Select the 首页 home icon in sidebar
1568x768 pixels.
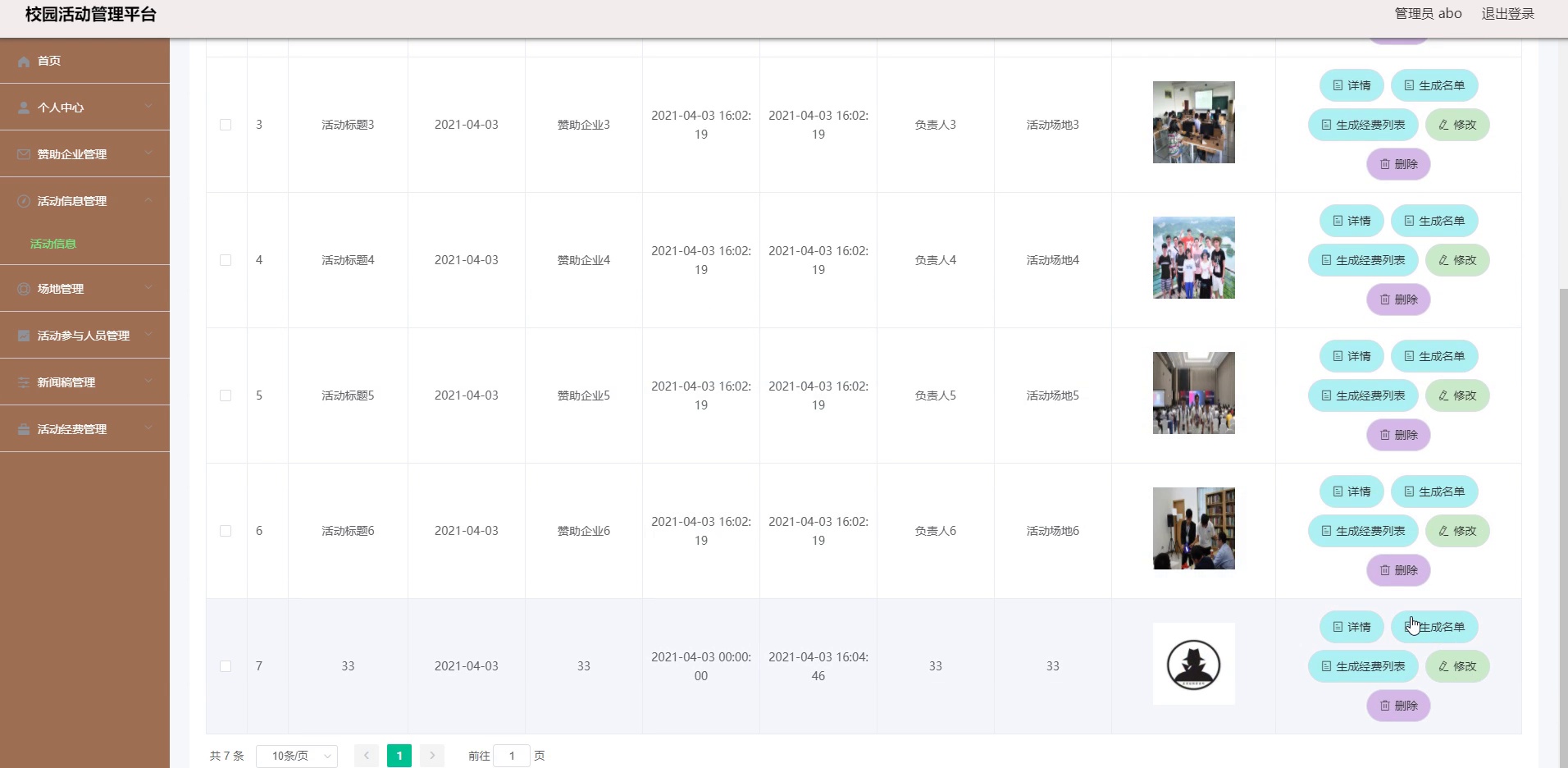[x=23, y=61]
